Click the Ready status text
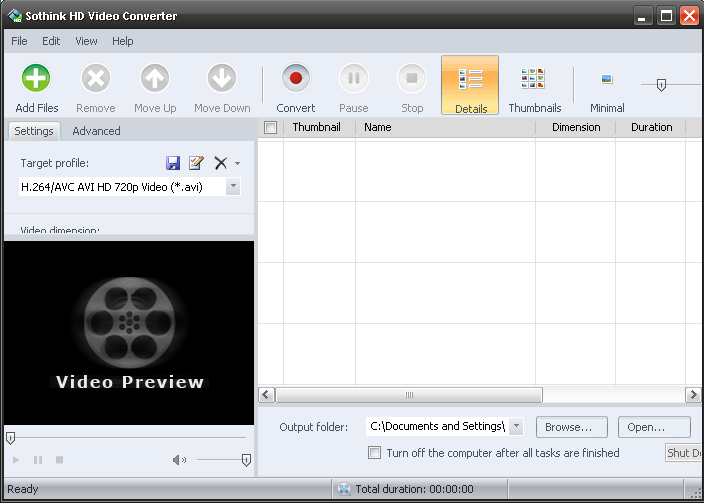Image resolution: width=704 pixels, height=503 pixels. point(23,489)
